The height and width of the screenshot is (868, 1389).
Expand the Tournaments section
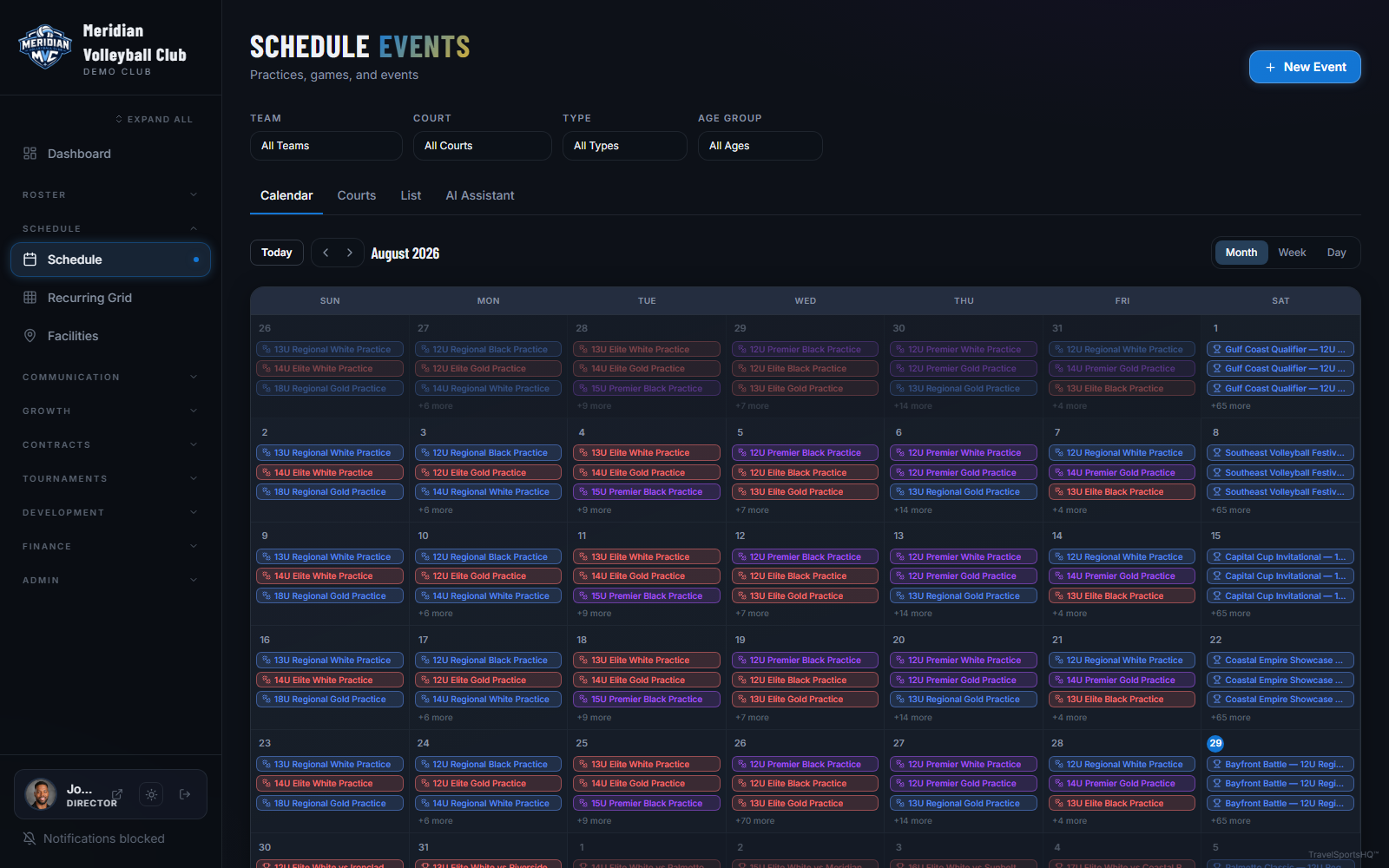(x=110, y=478)
